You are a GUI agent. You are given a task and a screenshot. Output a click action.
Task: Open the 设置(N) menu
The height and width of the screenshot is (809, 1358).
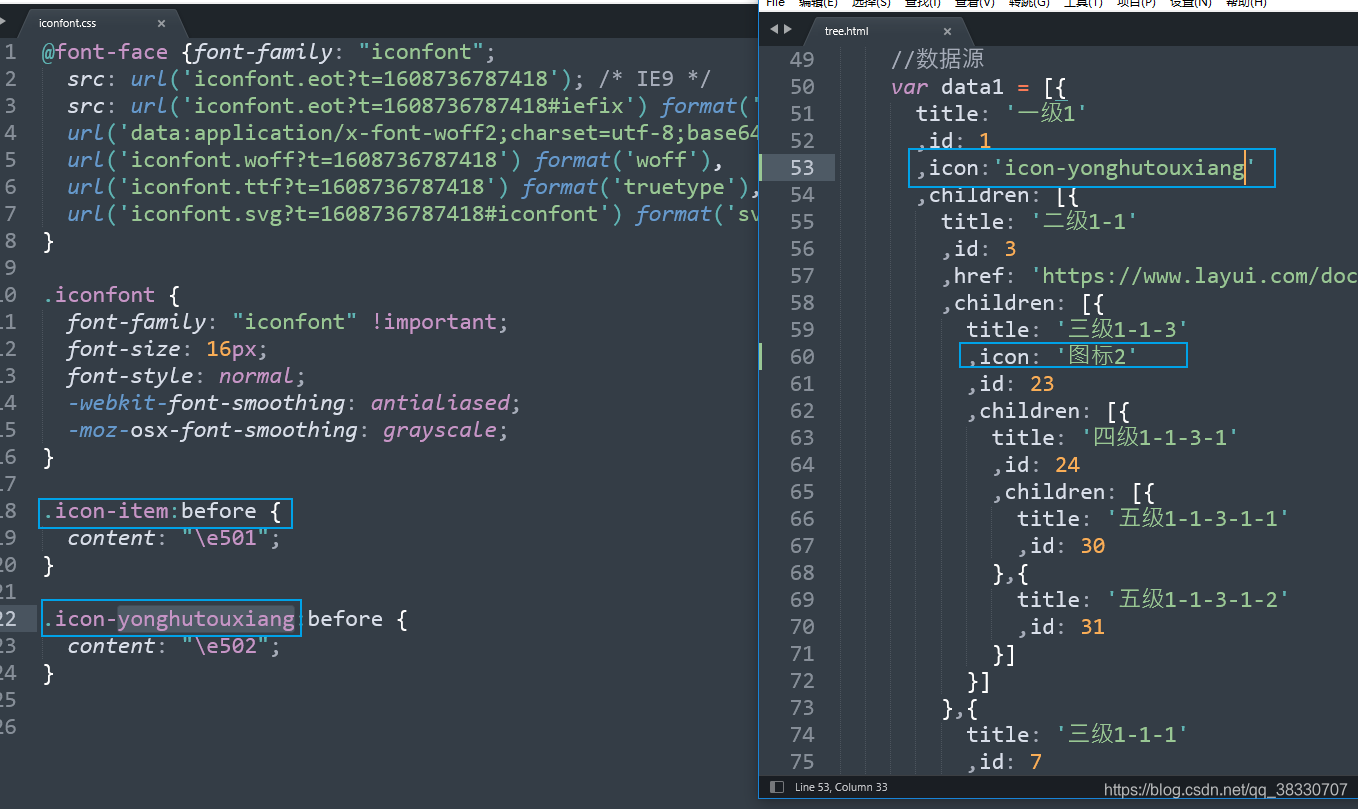(1190, 3)
